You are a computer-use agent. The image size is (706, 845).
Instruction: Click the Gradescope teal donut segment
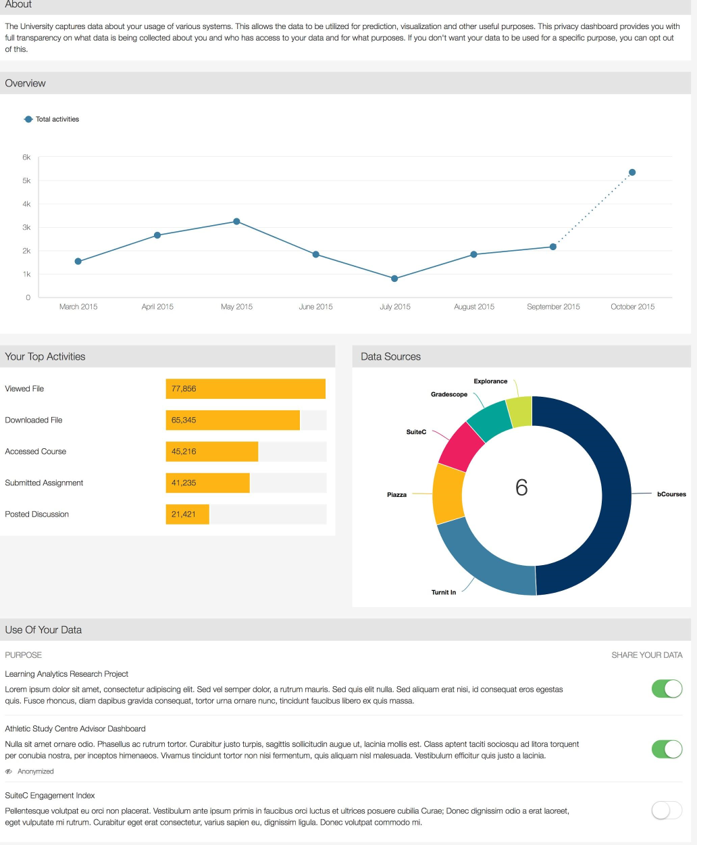point(489,421)
